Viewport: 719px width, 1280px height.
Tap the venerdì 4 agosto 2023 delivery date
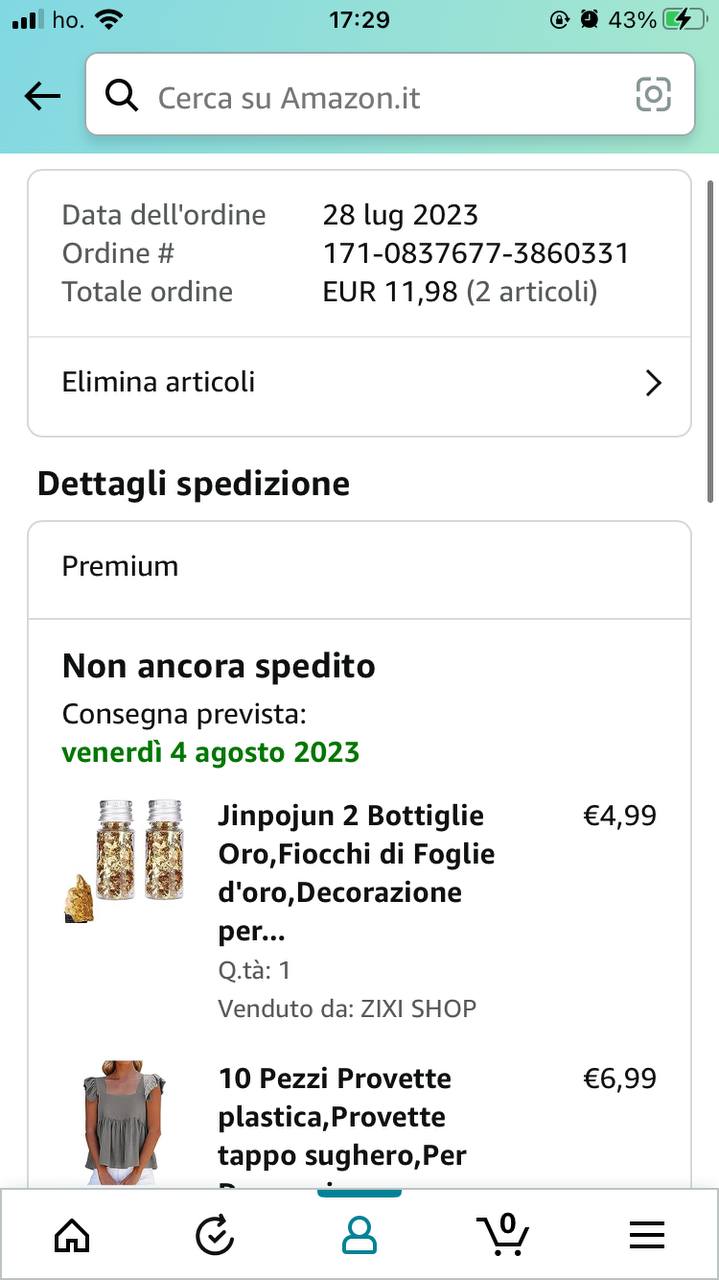pyautogui.click(x=210, y=752)
